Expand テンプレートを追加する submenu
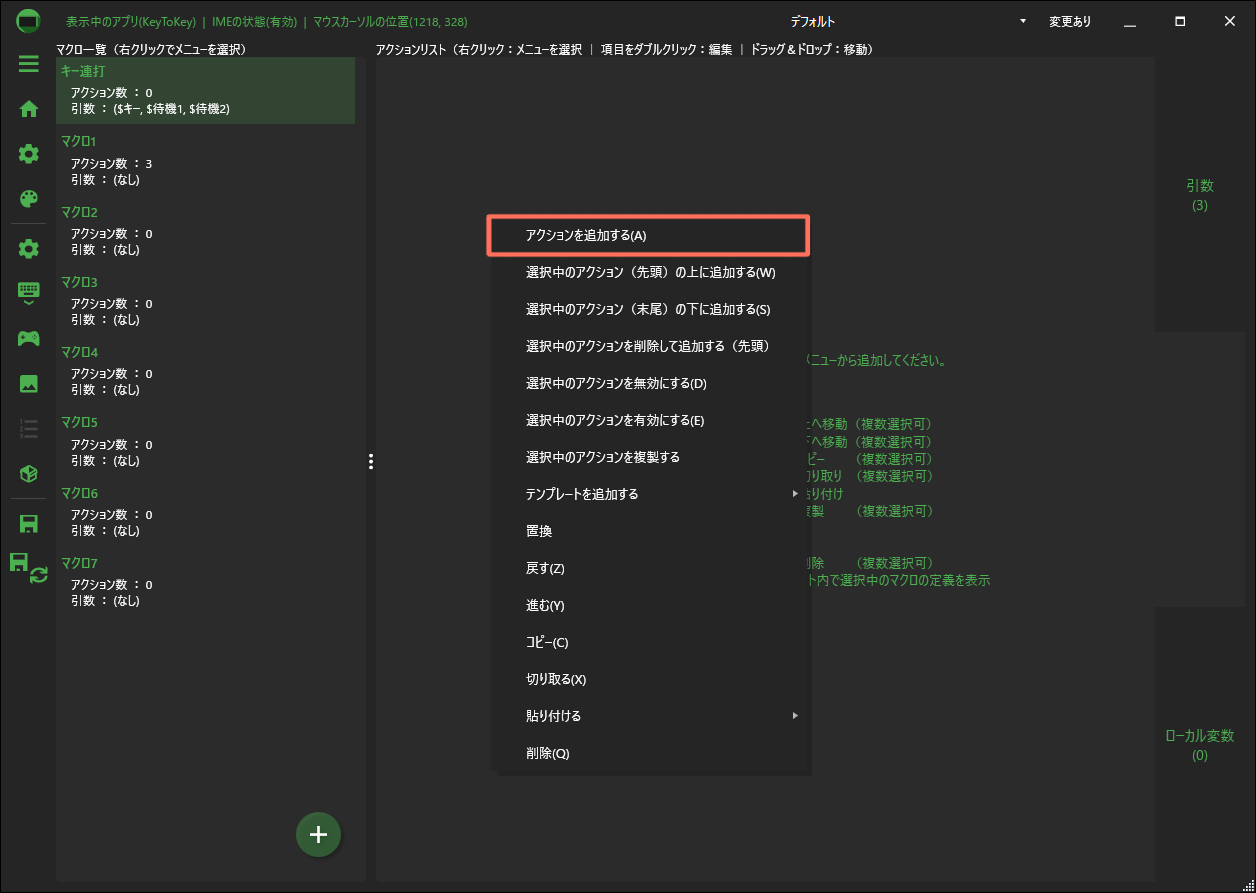Screen dimensions: 1256x893 (651, 494)
